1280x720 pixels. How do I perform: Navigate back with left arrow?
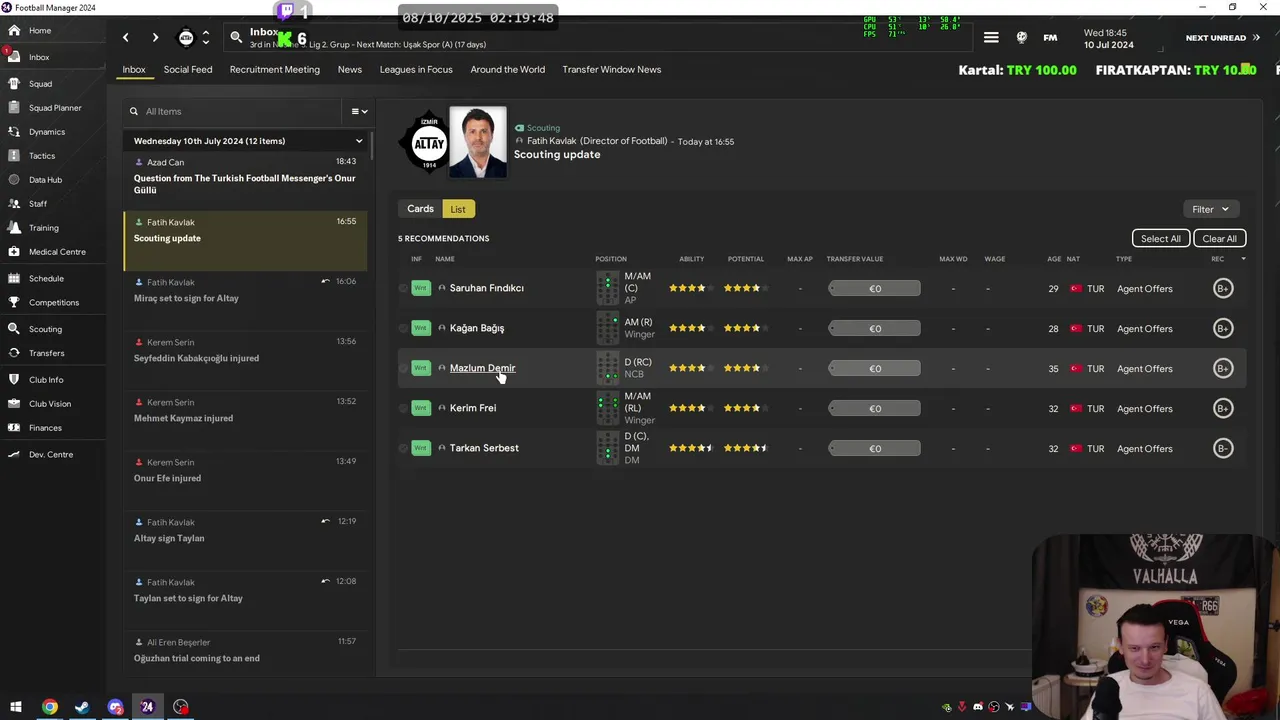pyautogui.click(x=126, y=38)
